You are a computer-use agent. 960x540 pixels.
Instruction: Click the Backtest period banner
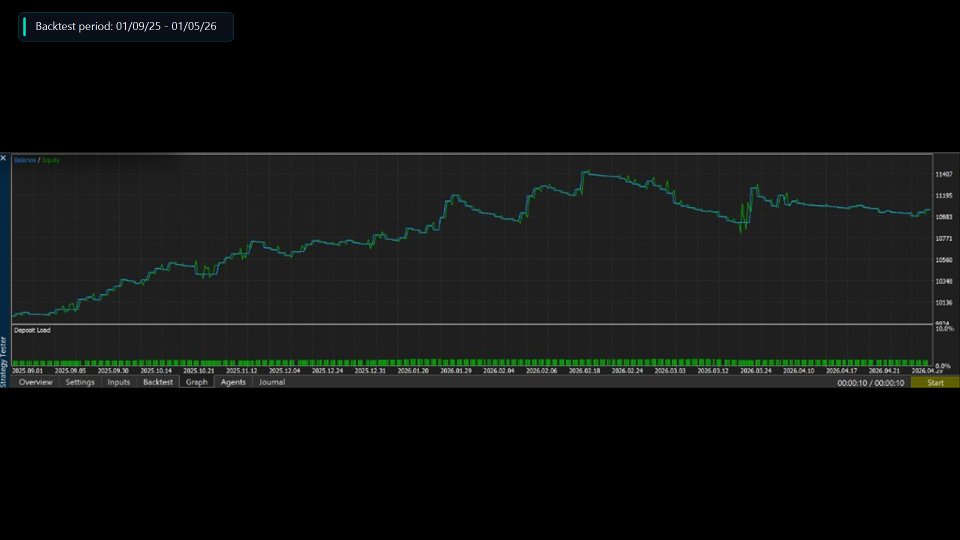126,26
